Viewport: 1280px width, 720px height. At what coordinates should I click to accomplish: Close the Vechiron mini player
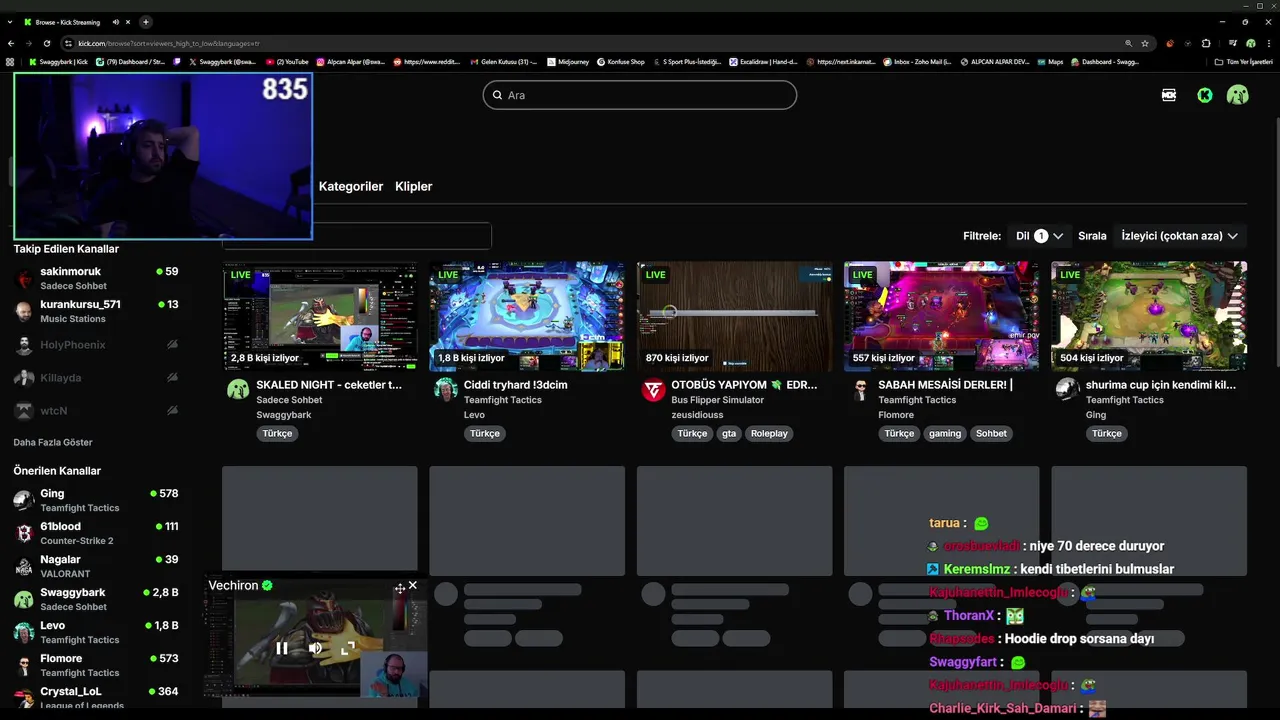pyautogui.click(x=412, y=586)
